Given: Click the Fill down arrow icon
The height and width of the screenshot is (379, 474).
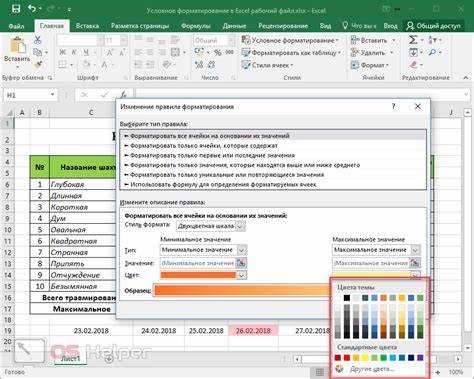Looking at the screenshot, I should pos(413,52).
